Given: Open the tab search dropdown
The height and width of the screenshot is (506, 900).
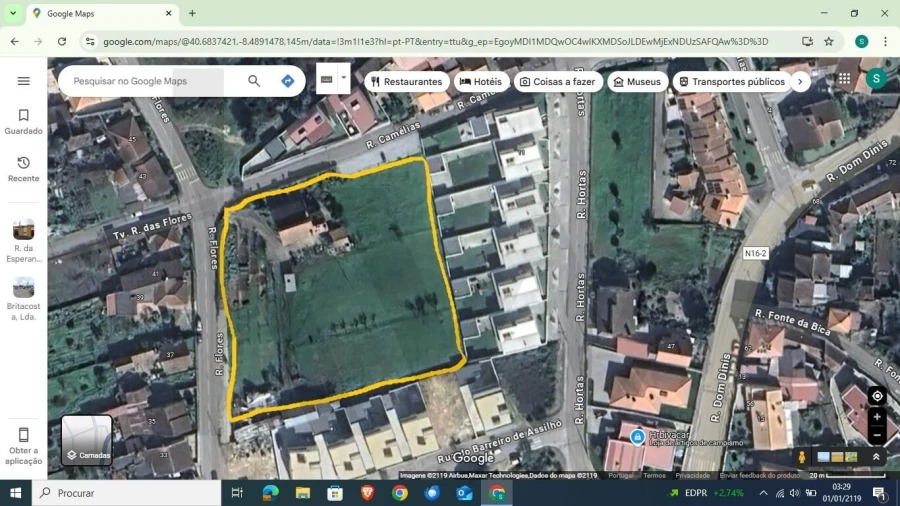Looking at the screenshot, I should [x=13, y=13].
